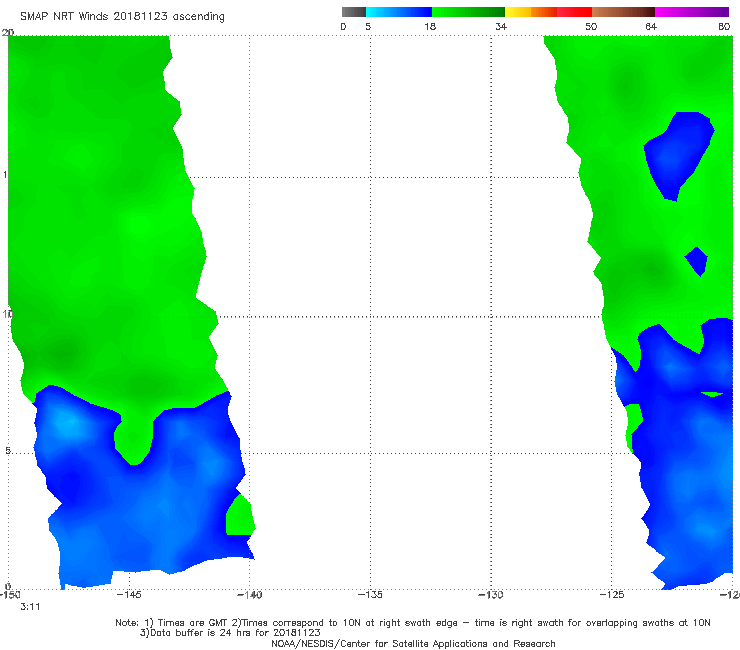Click the color bar label '50'

(x=591, y=27)
